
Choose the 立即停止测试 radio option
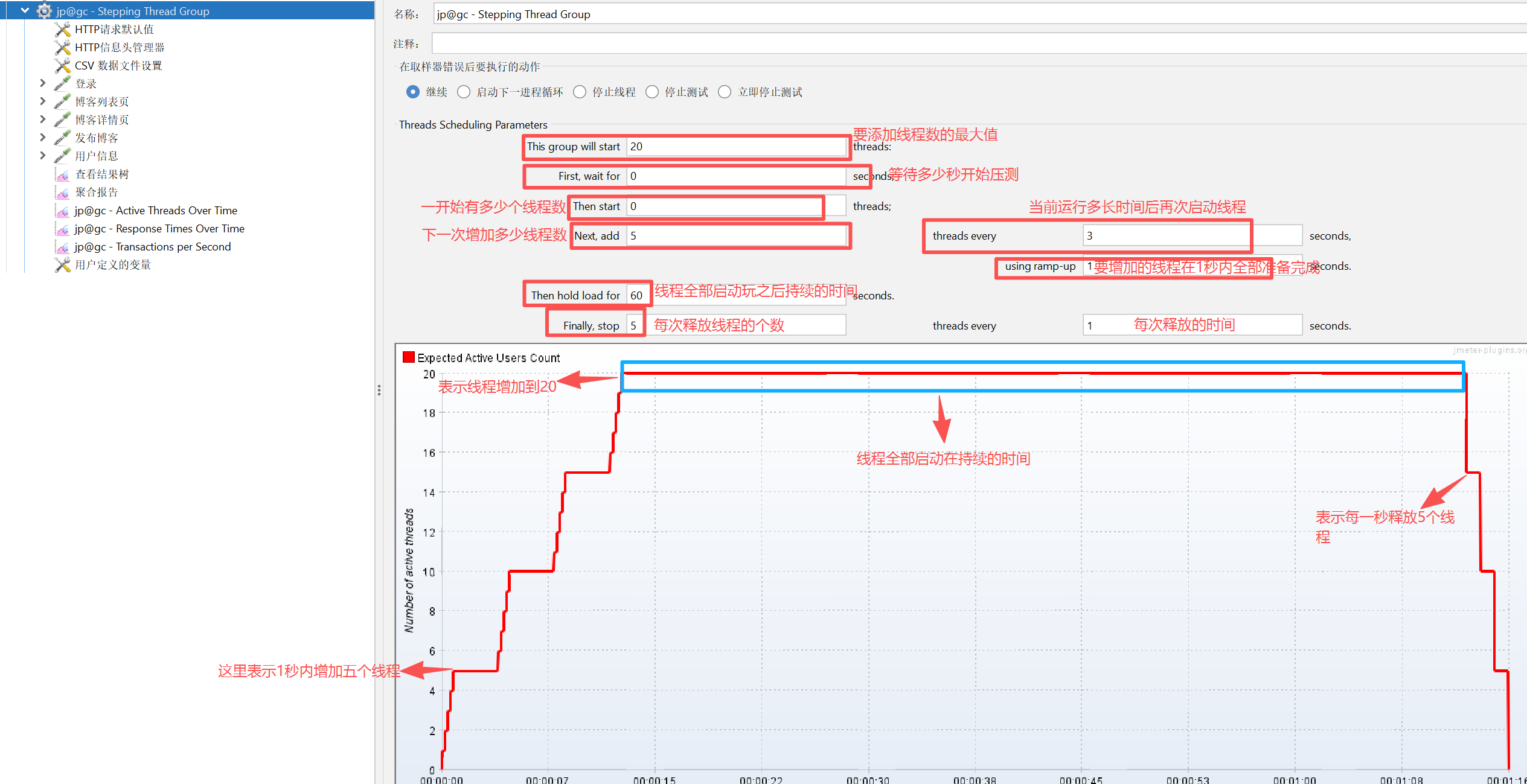tap(725, 92)
